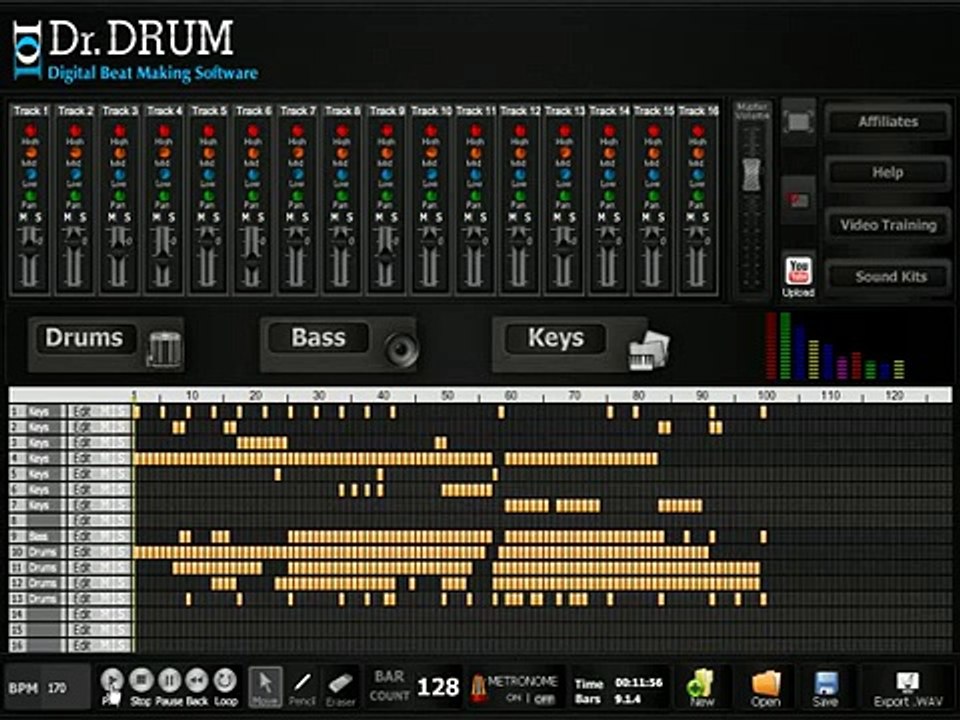Click the YouTube Upload icon
The width and height of the screenshot is (960, 720).
click(x=798, y=276)
